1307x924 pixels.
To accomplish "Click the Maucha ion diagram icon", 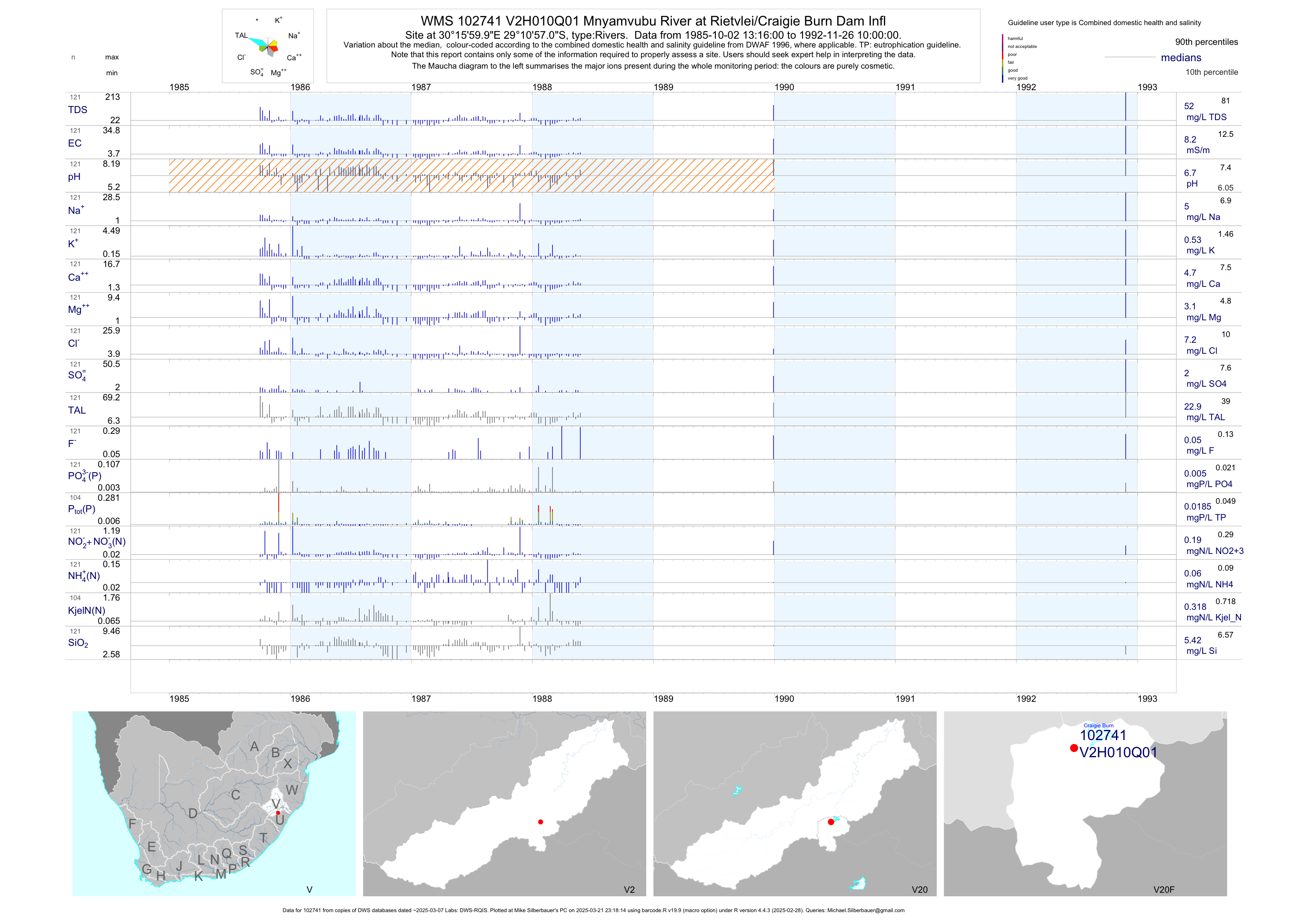I will 268,46.
